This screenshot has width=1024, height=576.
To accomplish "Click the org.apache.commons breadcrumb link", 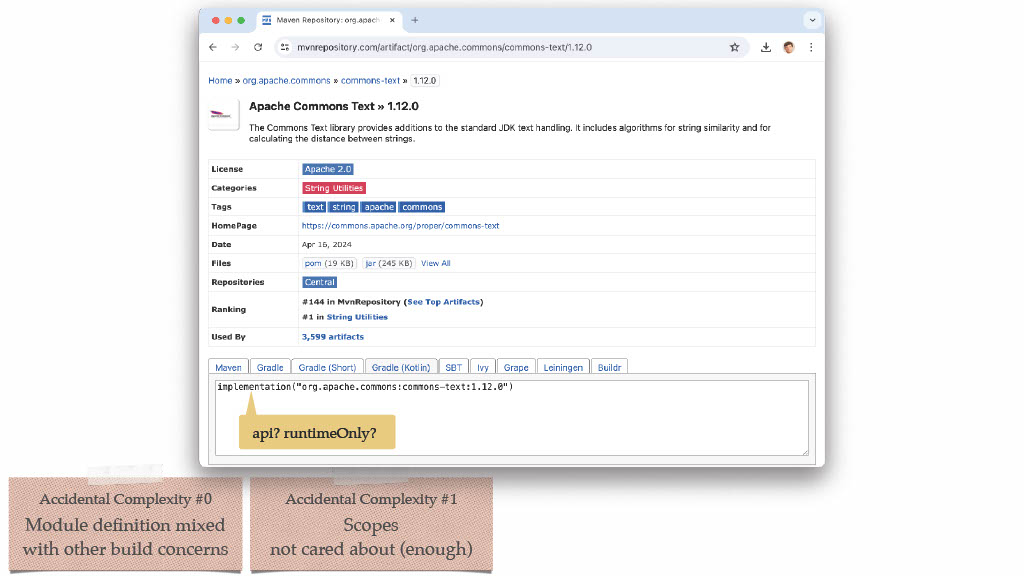I will (x=287, y=81).
